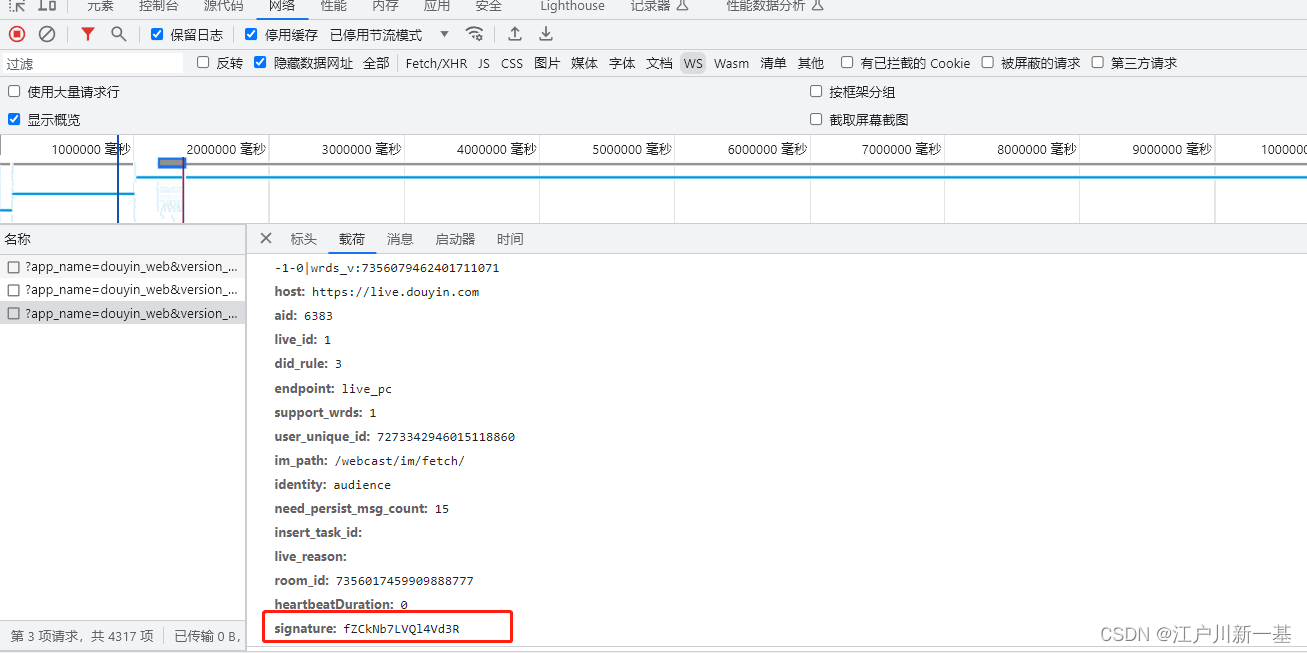The width and height of the screenshot is (1307, 653).
Task: Check 按框架分组 option
Action: click(816, 91)
